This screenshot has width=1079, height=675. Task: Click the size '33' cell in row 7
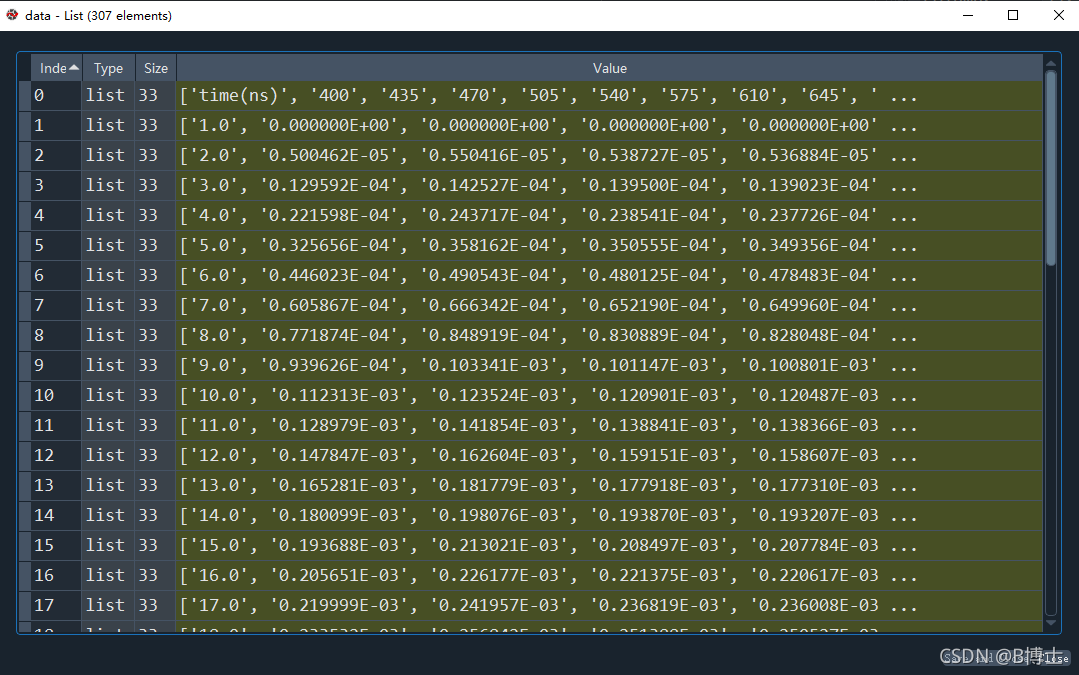(156, 306)
